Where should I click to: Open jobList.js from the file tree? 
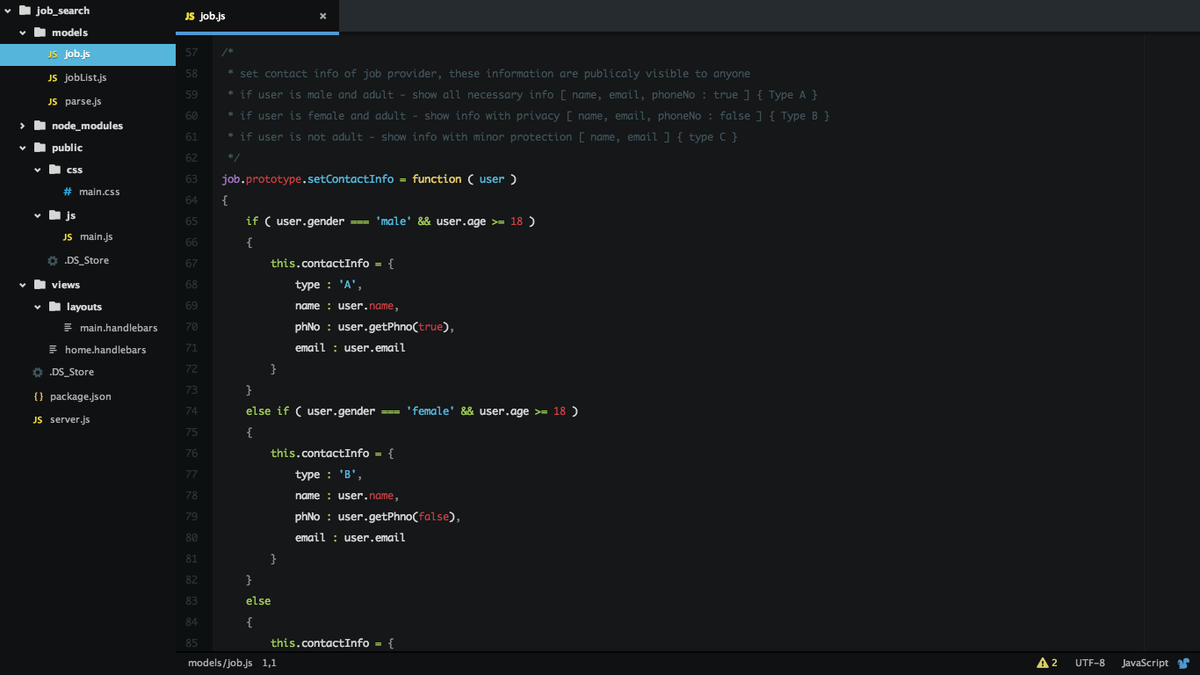[x=86, y=78]
